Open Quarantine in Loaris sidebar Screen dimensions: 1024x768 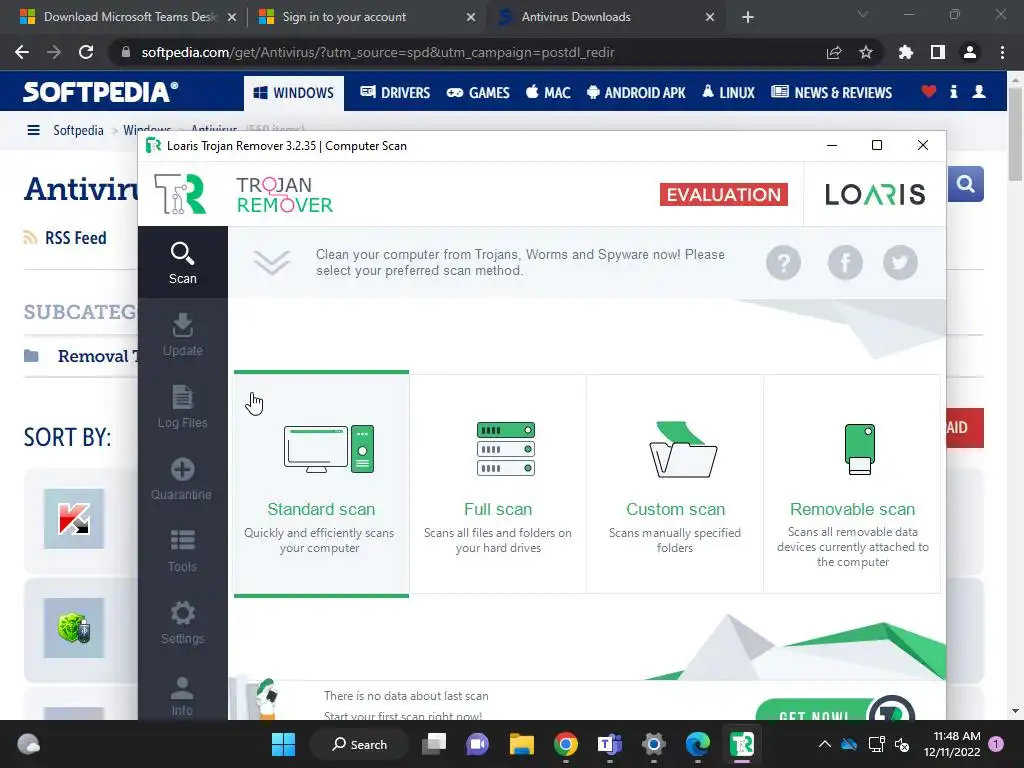pyautogui.click(x=182, y=479)
